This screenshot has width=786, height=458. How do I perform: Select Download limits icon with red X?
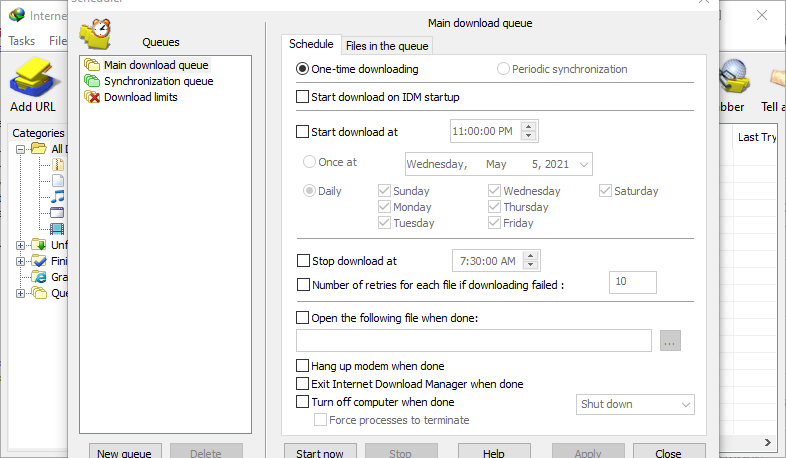pyautogui.click(x=92, y=97)
